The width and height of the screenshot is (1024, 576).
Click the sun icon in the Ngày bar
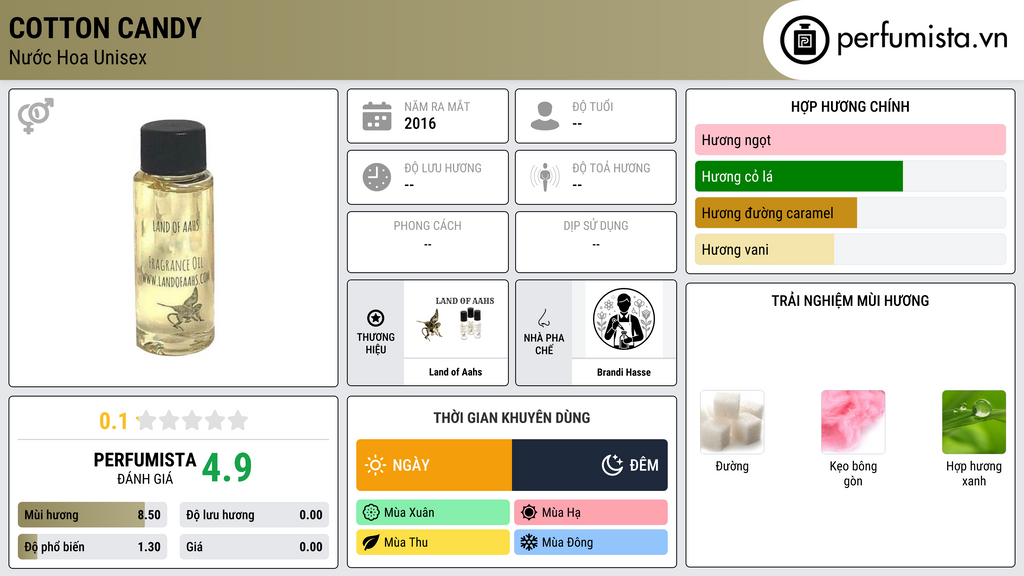(376, 465)
